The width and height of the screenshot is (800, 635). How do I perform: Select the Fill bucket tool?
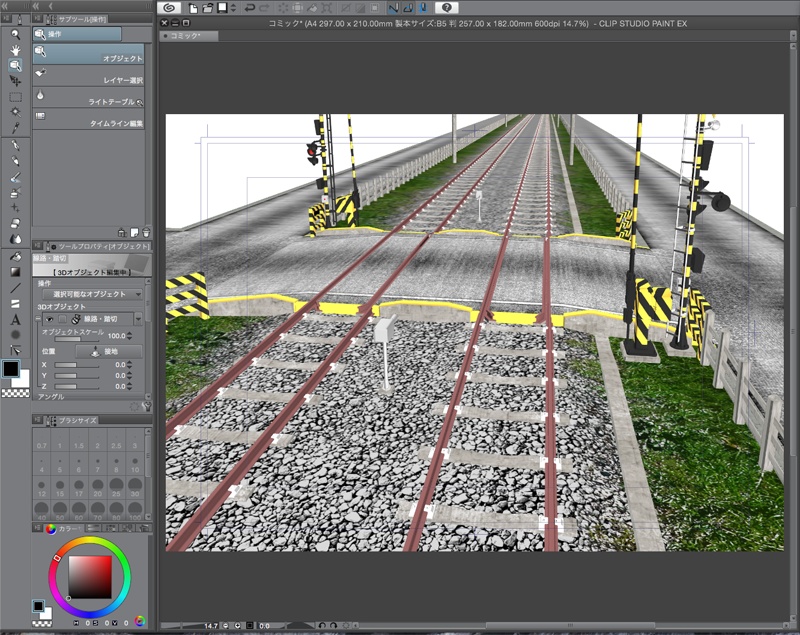pyautogui.click(x=15, y=257)
